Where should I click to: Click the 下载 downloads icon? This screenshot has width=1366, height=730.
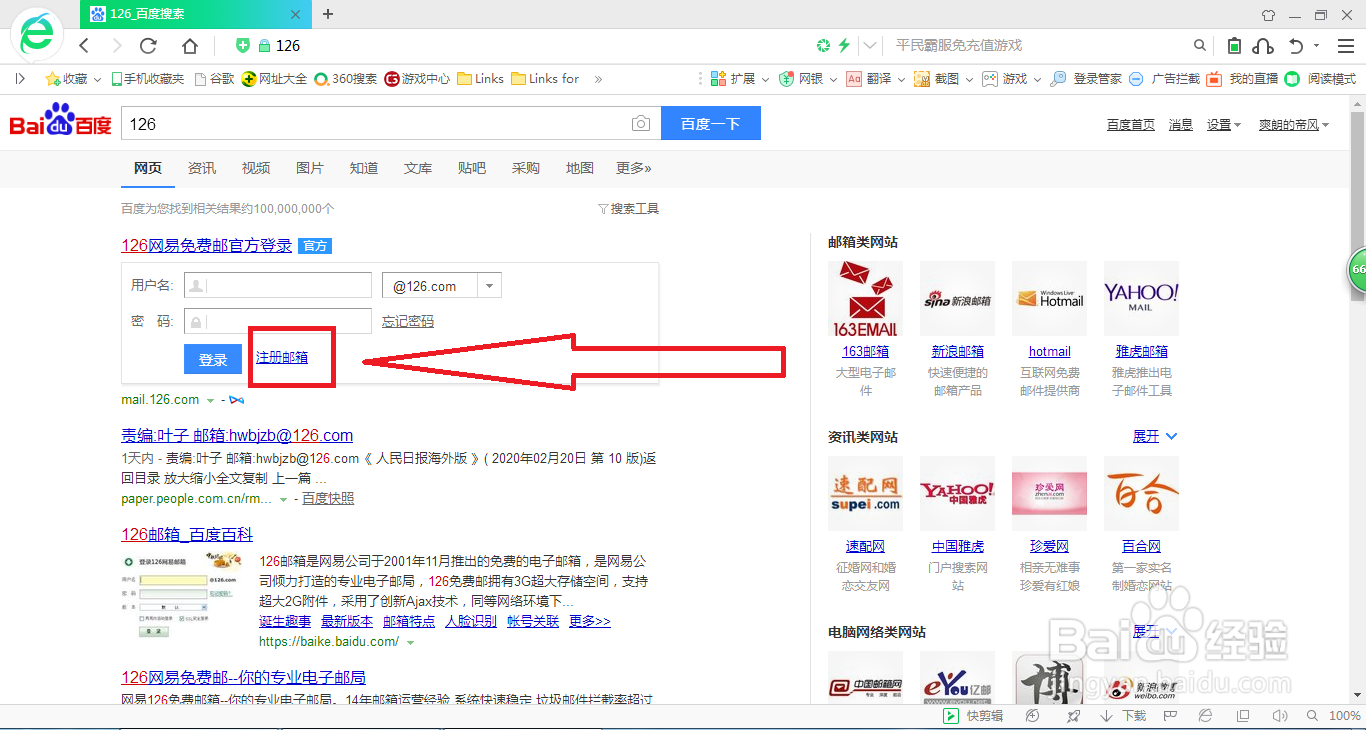(1123, 716)
